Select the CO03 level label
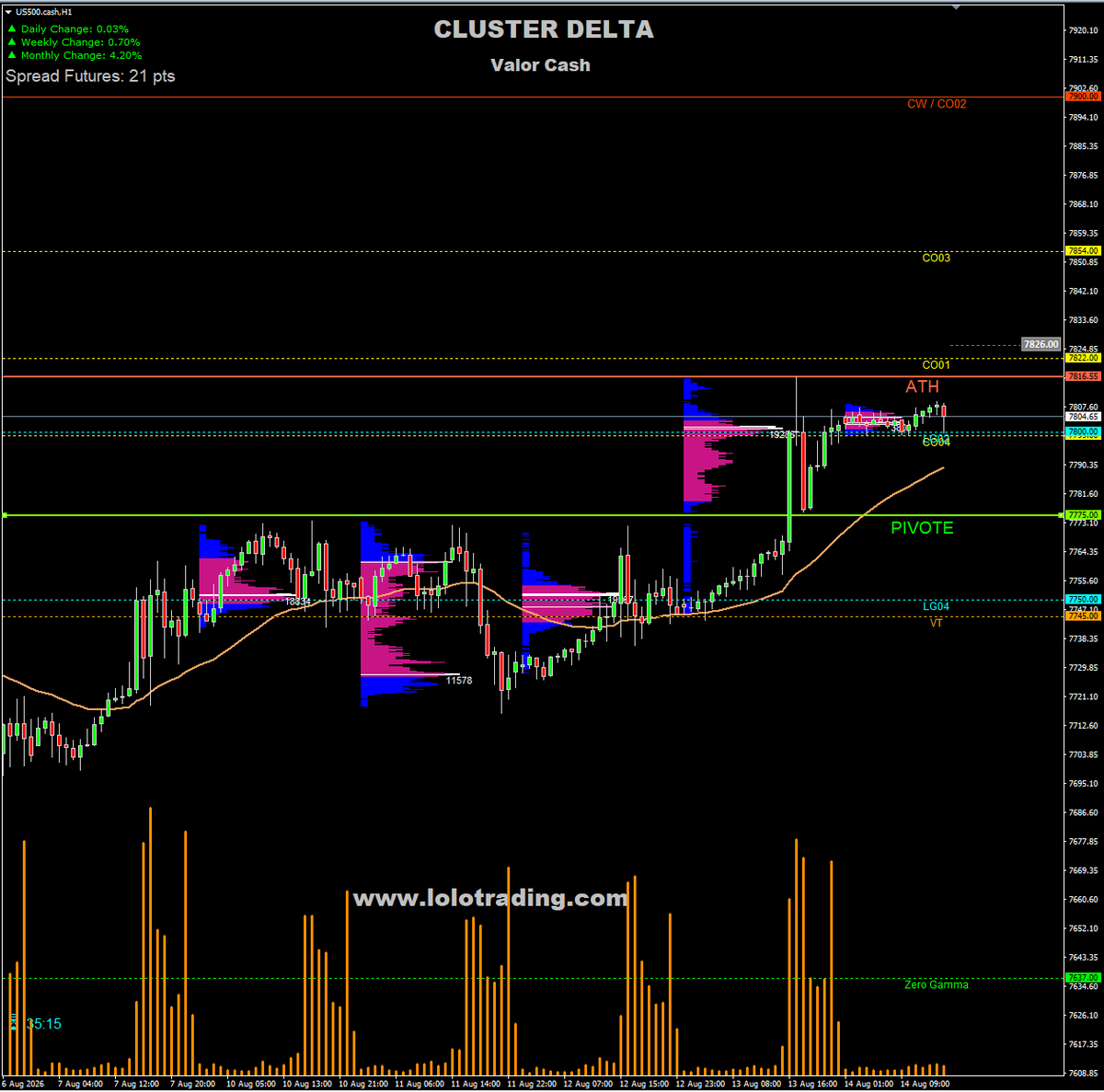The image size is (1104, 1092). (x=937, y=258)
